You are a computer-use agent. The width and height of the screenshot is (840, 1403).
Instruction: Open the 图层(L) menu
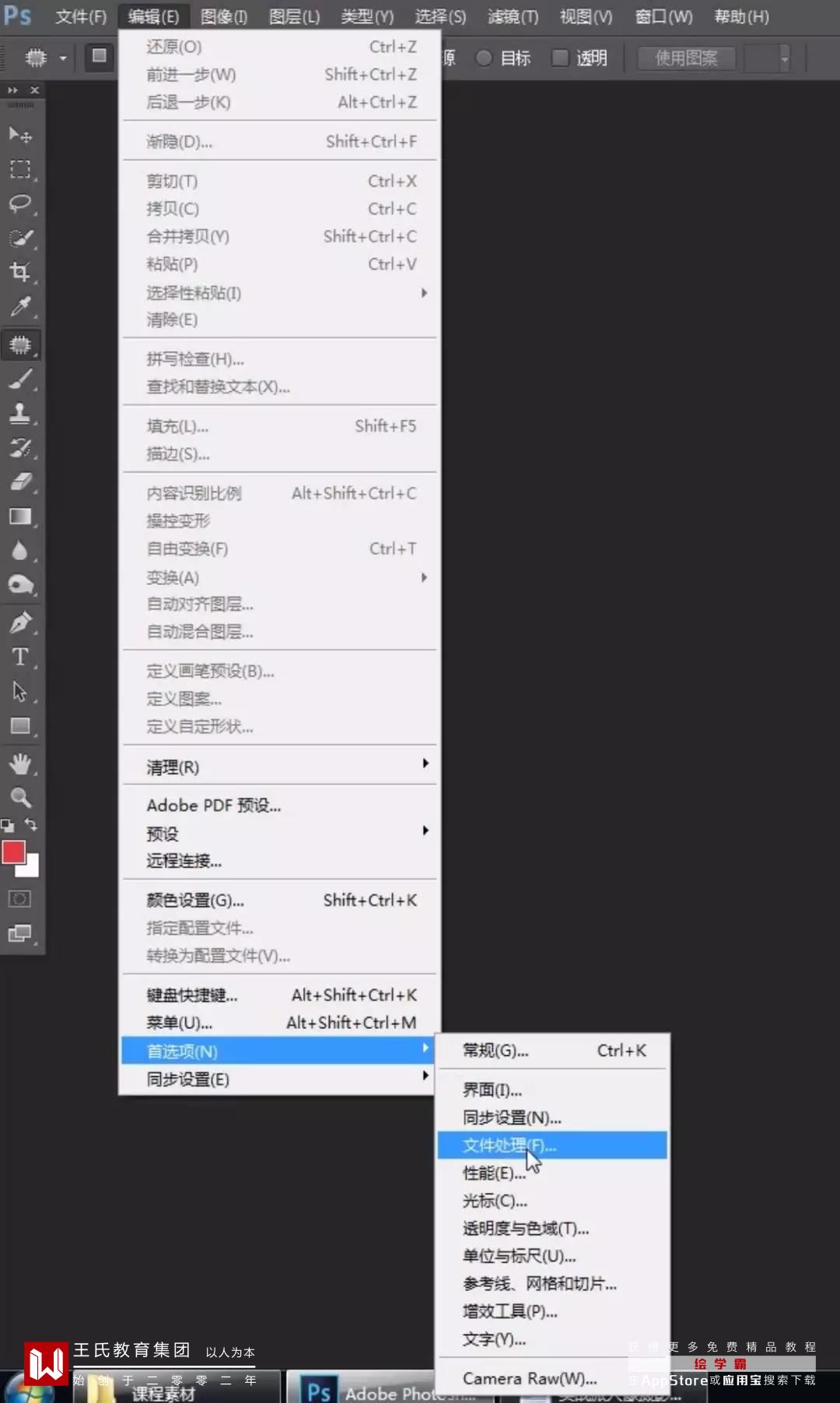295,16
